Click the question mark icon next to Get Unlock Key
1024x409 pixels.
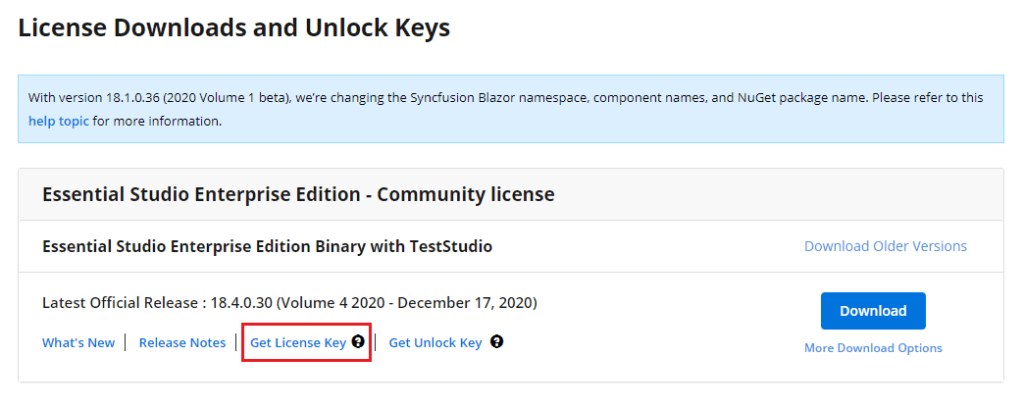[x=496, y=342]
